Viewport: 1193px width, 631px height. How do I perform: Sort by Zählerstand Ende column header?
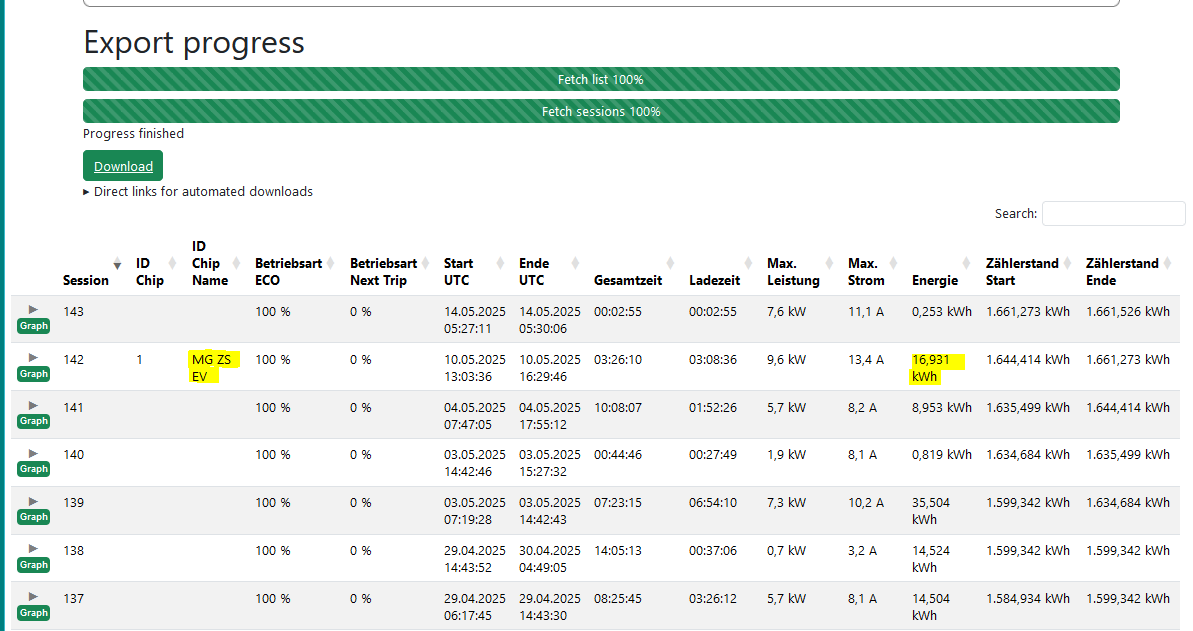pos(1122,272)
